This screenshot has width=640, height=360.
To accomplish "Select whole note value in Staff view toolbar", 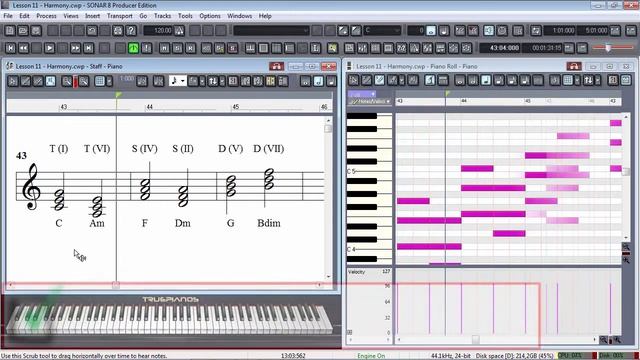I will click(x=306, y=81).
